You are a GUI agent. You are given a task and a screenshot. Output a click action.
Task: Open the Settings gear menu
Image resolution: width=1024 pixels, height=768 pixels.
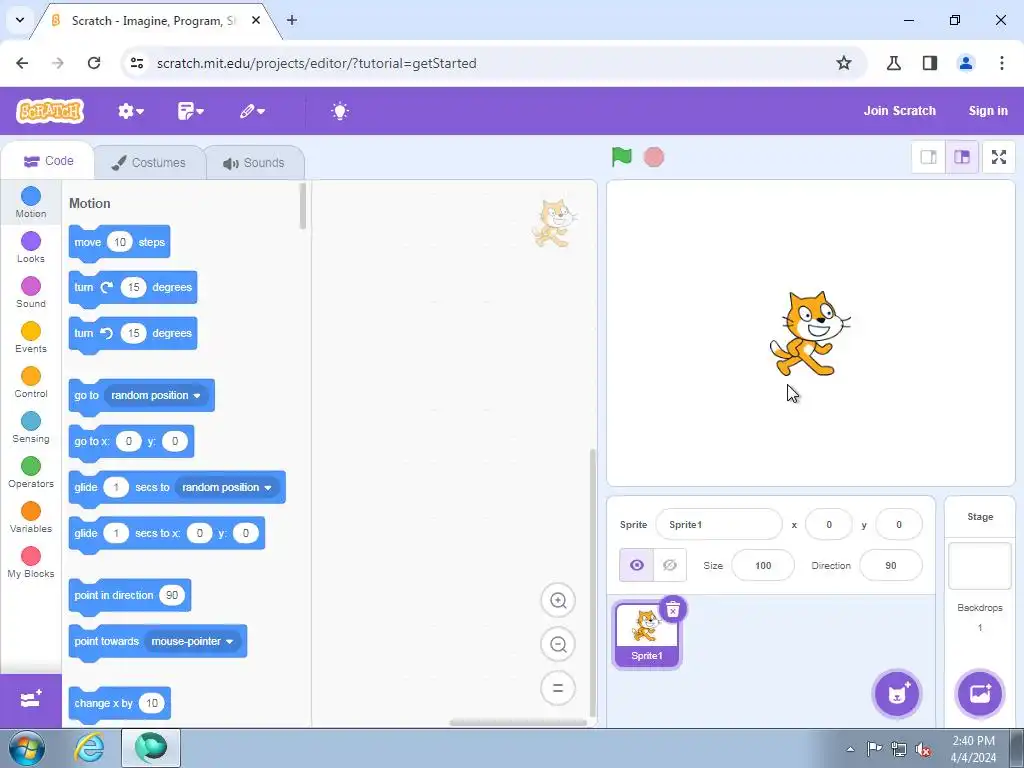[x=131, y=111]
